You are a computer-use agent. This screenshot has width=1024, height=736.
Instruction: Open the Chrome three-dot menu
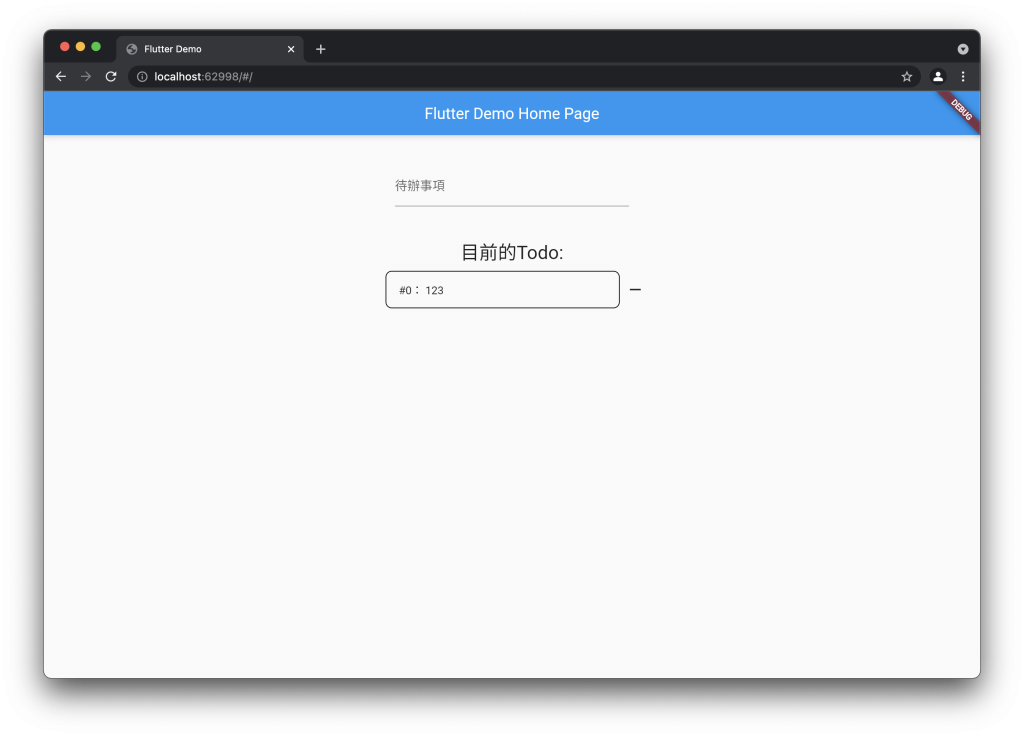pos(963,76)
